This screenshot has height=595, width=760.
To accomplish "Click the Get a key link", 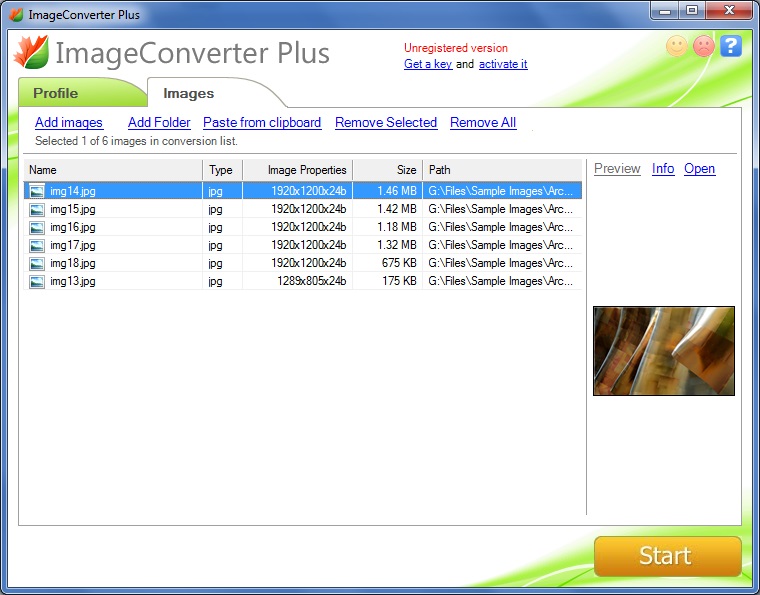I will [428, 64].
